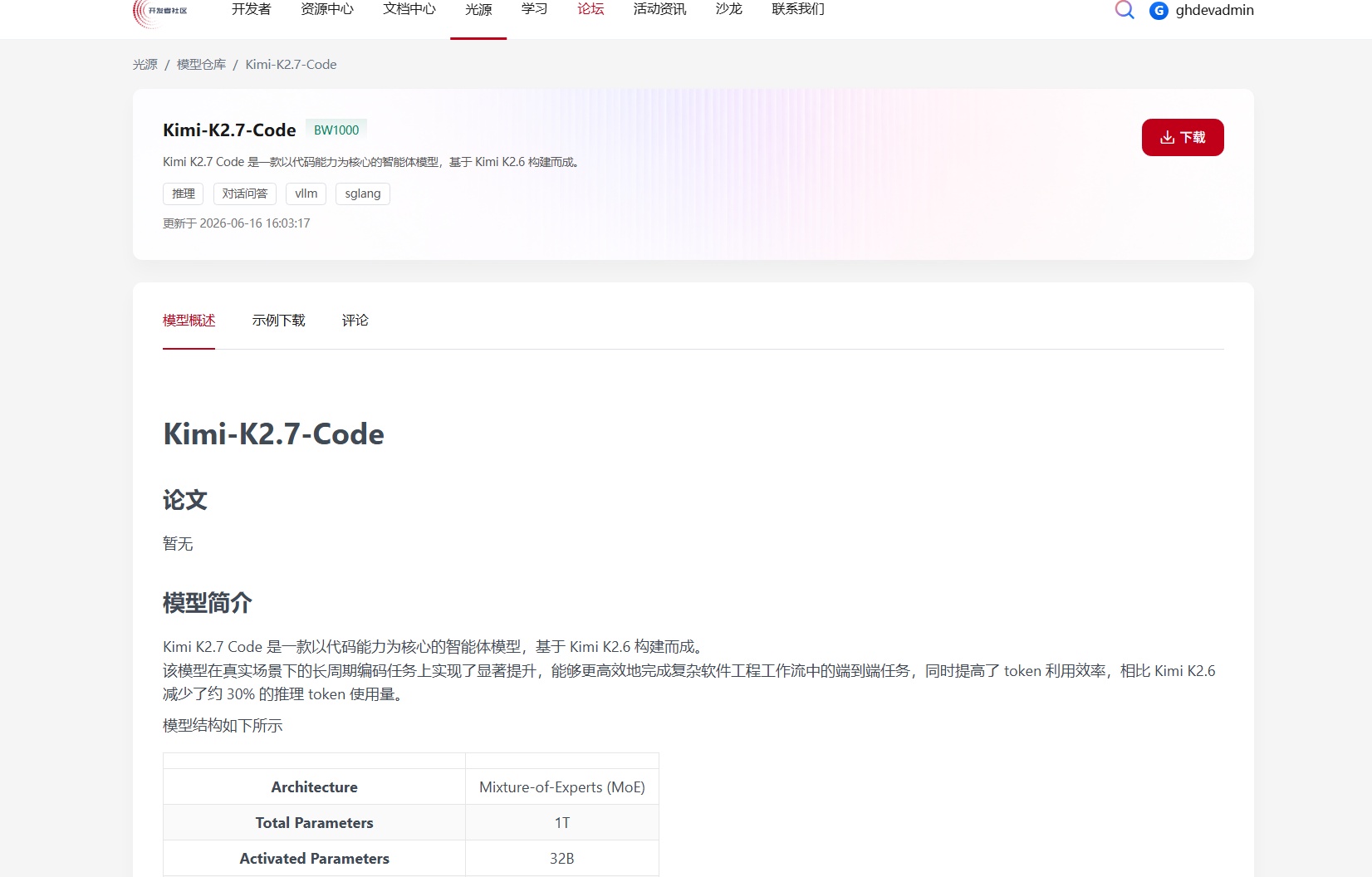Image resolution: width=1372 pixels, height=877 pixels.
Task: Click the sglang tag
Action: pos(363,194)
